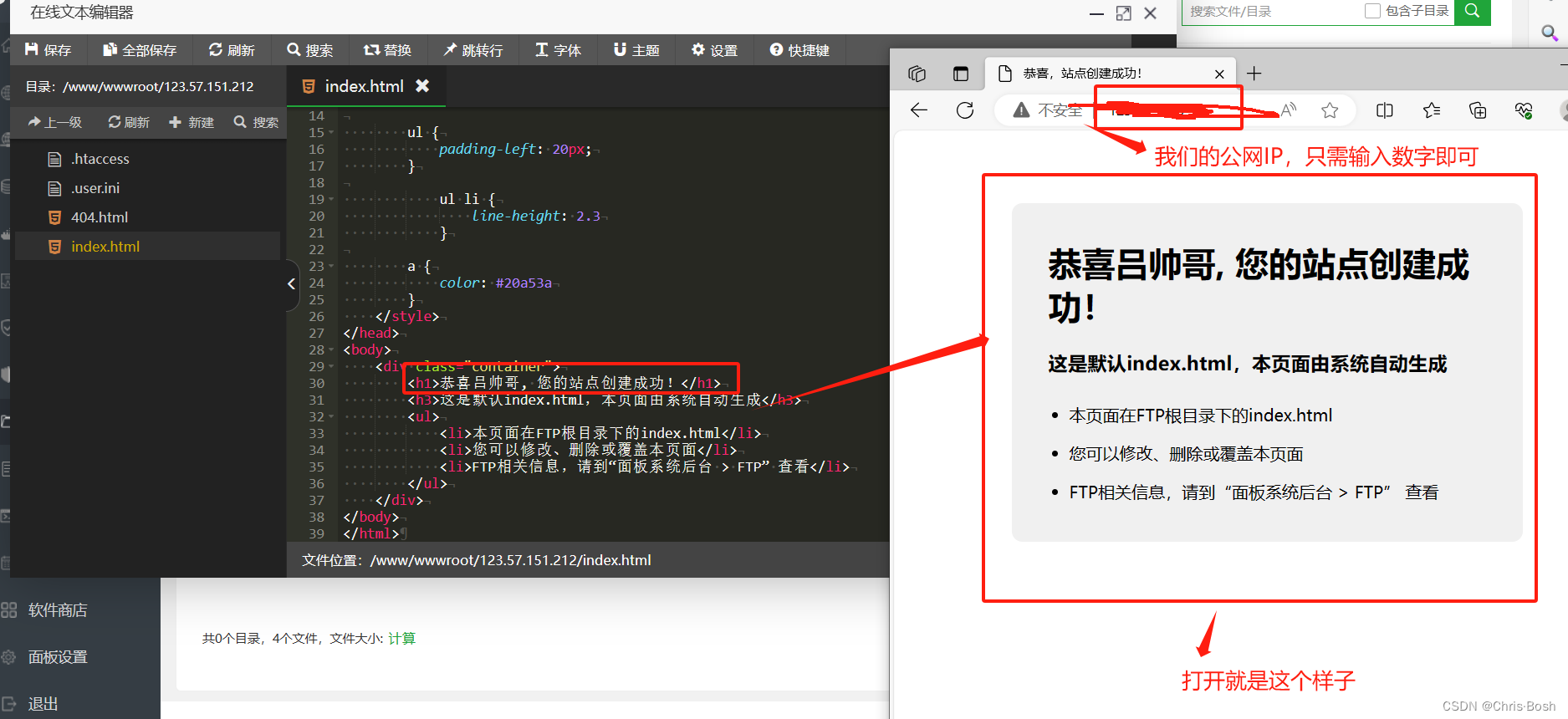
Task: Fold the body tag at line 28
Action: (331, 349)
